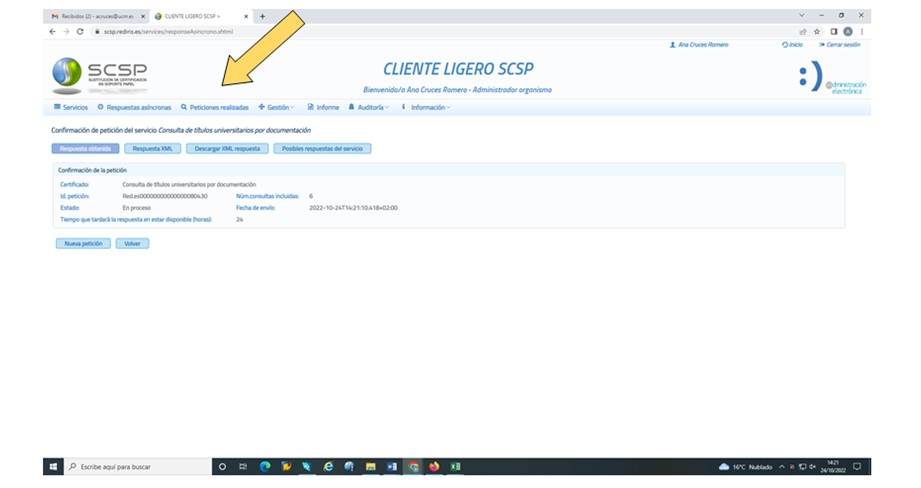Open the Windows Start menu
The image size is (921, 488).
(53, 467)
